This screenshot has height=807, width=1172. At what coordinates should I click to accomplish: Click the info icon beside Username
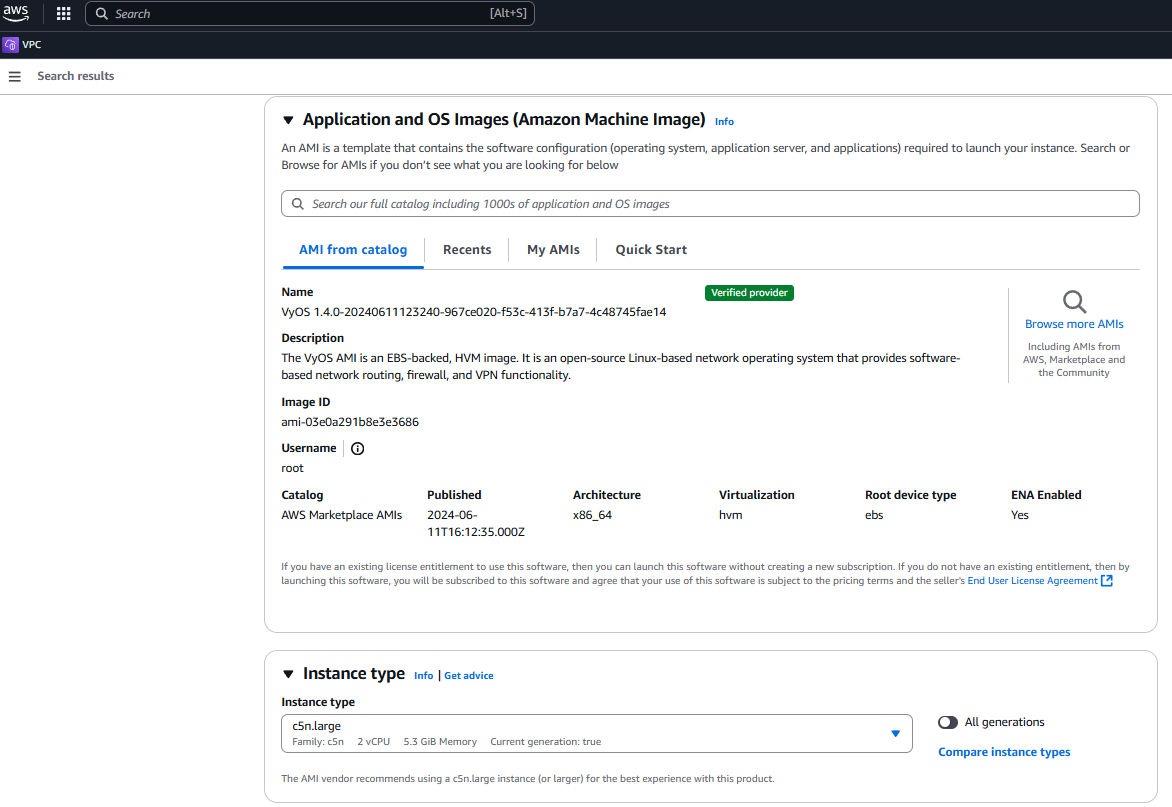click(x=357, y=448)
